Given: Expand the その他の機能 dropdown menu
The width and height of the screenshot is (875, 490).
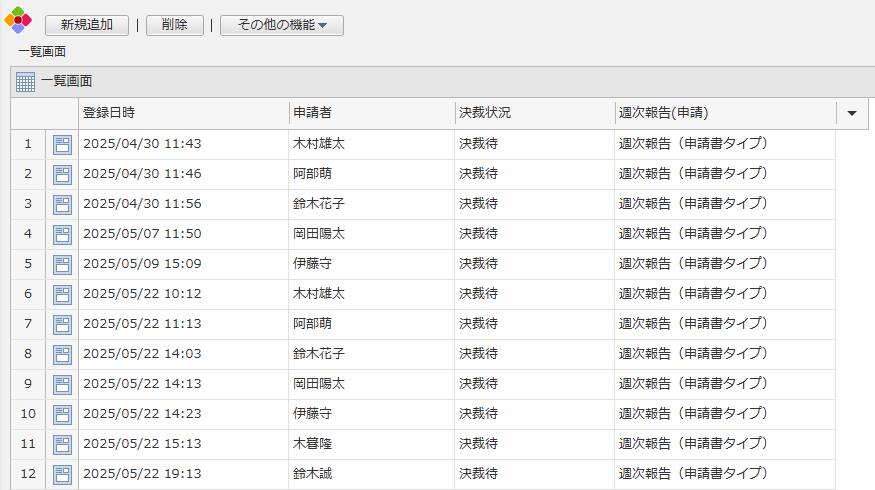Looking at the screenshot, I should click(282, 26).
